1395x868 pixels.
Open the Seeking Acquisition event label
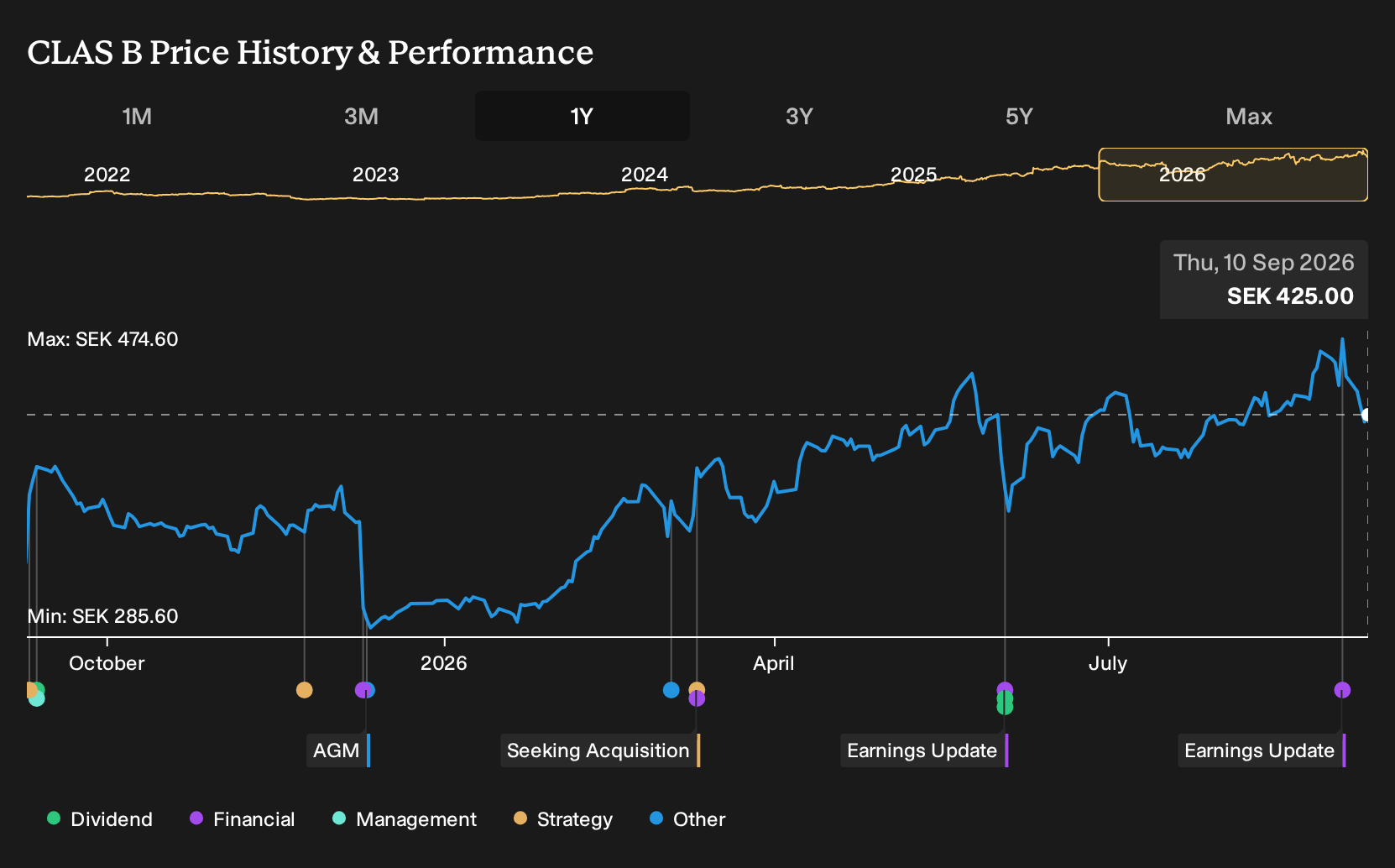(600, 750)
